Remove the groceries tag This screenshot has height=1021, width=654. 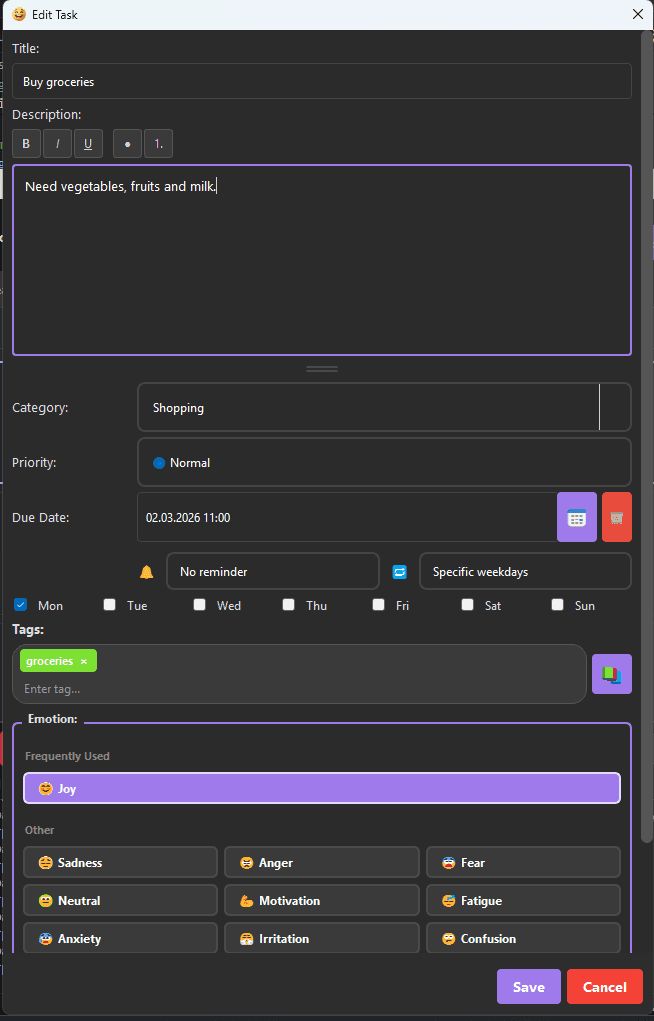point(83,662)
